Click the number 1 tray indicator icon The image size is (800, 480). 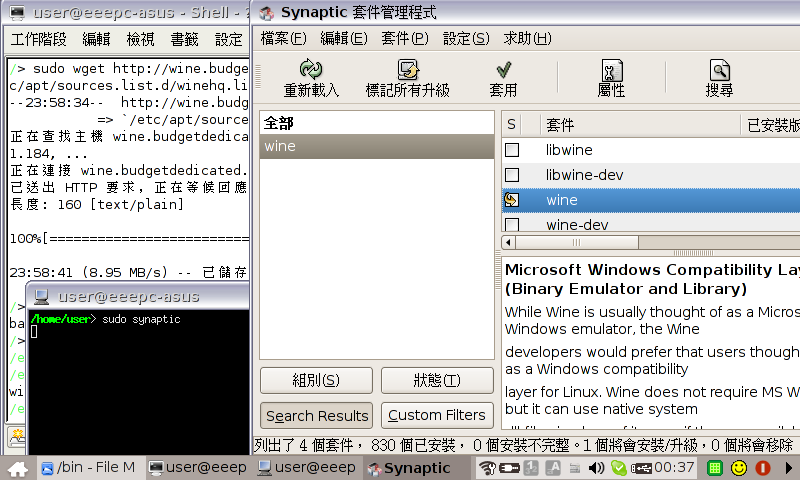[x=531, y=468]
